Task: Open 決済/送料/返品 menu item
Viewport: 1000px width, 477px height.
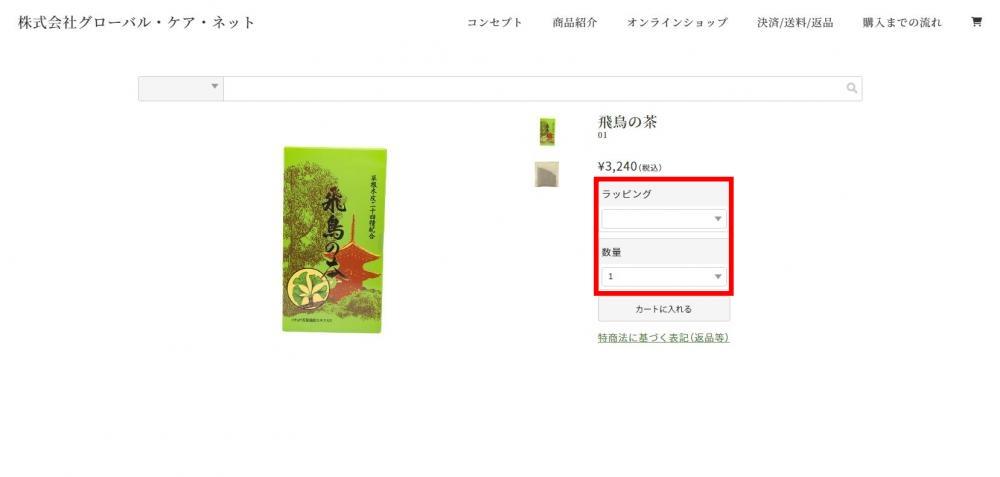Action: coord(795,22)
